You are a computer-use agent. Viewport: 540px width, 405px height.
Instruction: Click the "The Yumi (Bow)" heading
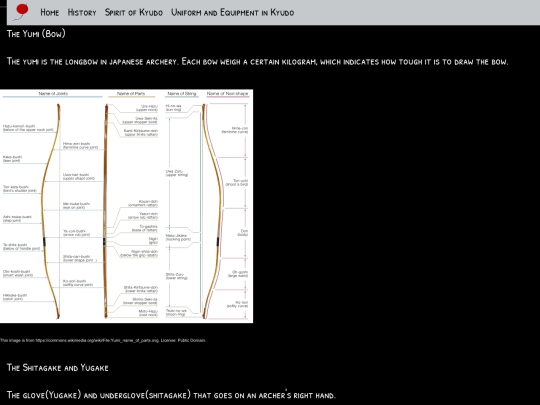coord(36,34)
